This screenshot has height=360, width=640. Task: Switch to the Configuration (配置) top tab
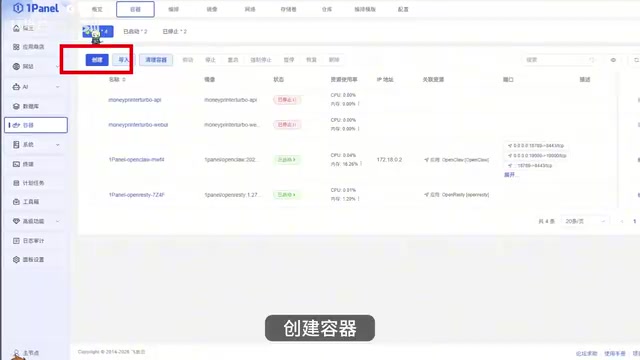(403, 9)
